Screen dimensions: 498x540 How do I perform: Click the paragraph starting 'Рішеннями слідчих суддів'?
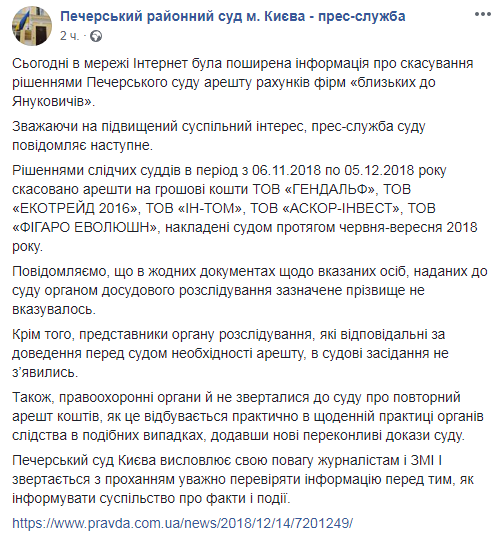(245, 208)
